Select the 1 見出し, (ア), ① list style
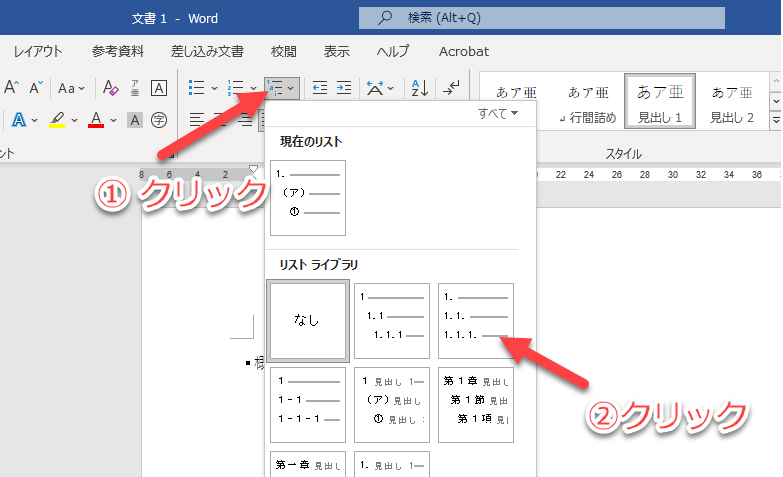The width and height of the screenshot is (783, 477). click(392, 405)
